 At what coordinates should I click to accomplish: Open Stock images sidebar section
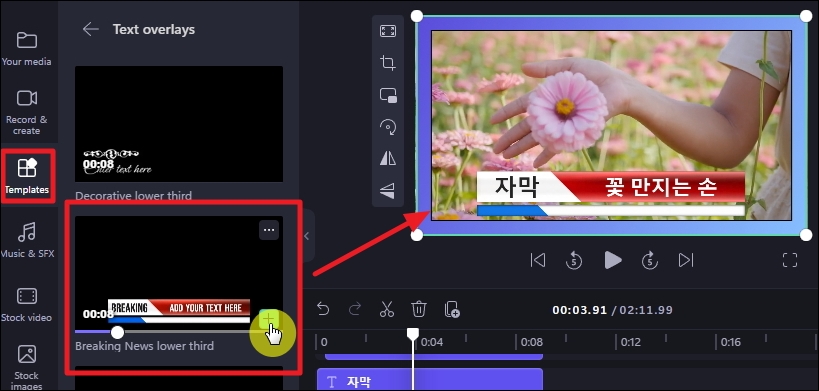(x=27, y=367)
